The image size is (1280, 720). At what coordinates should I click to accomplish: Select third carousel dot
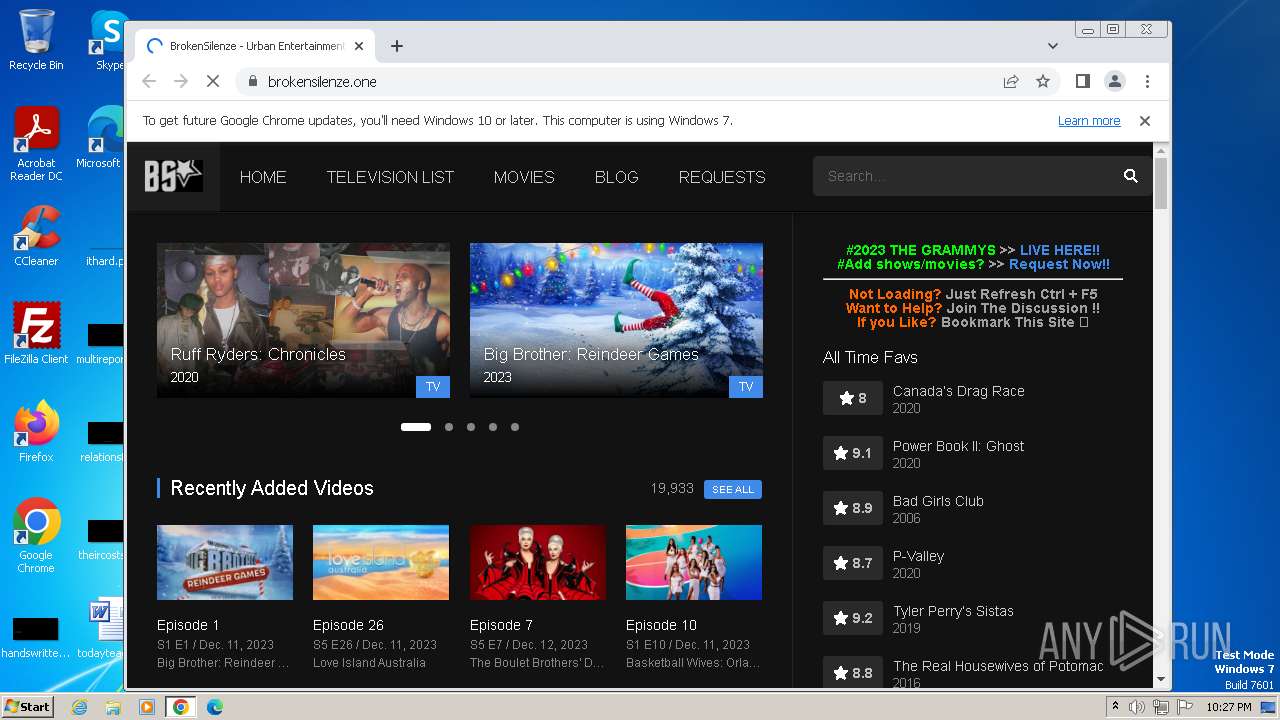[471, 427]
